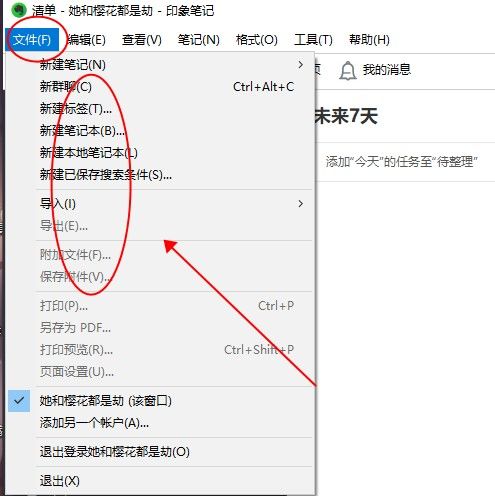This screenshot has height=496, width=495.
Task: Choose 新建笔记本(B)... menu entry
Action: [160, 131]
